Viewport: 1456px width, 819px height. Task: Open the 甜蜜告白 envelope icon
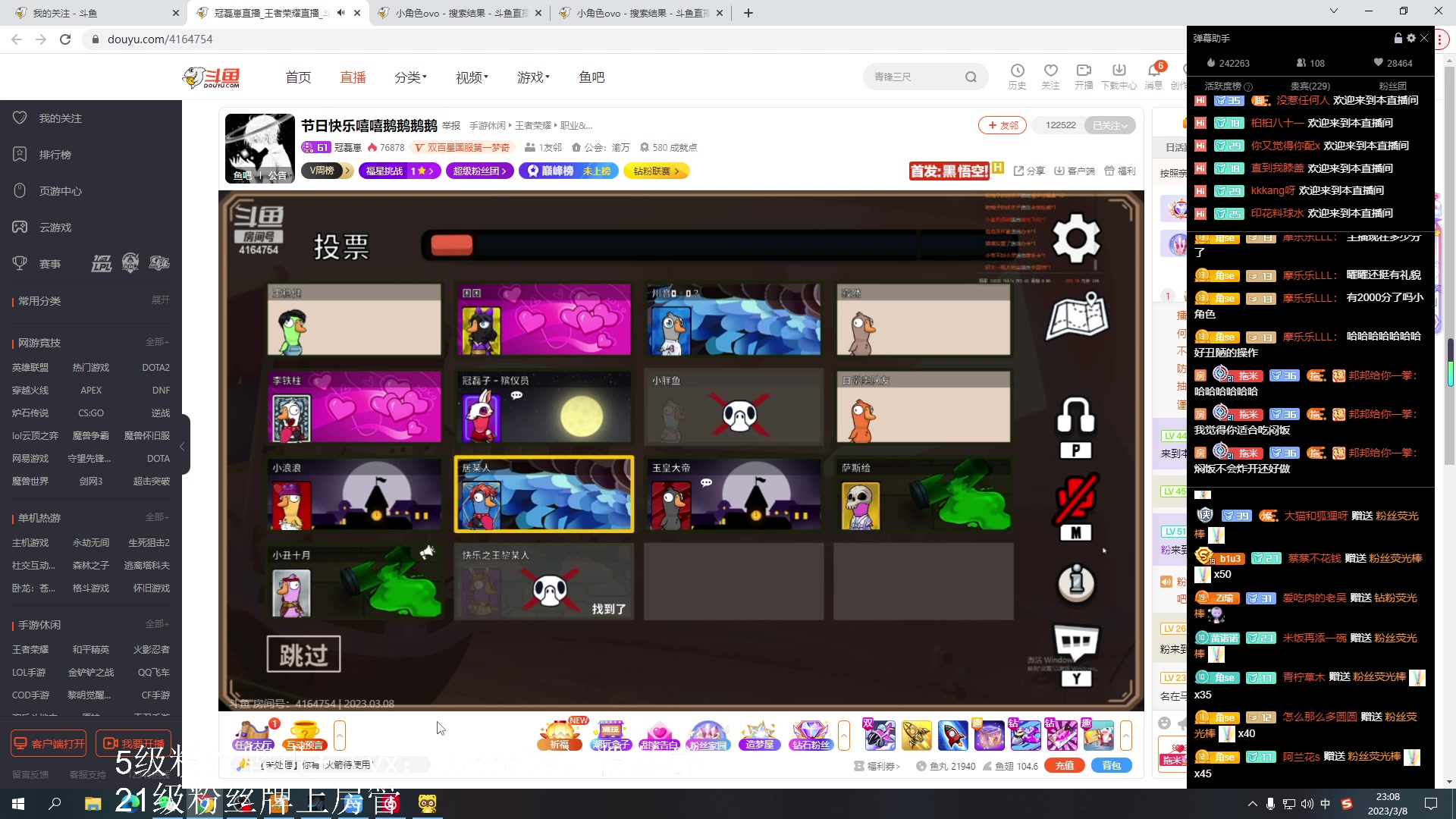(x=659, y=736)
